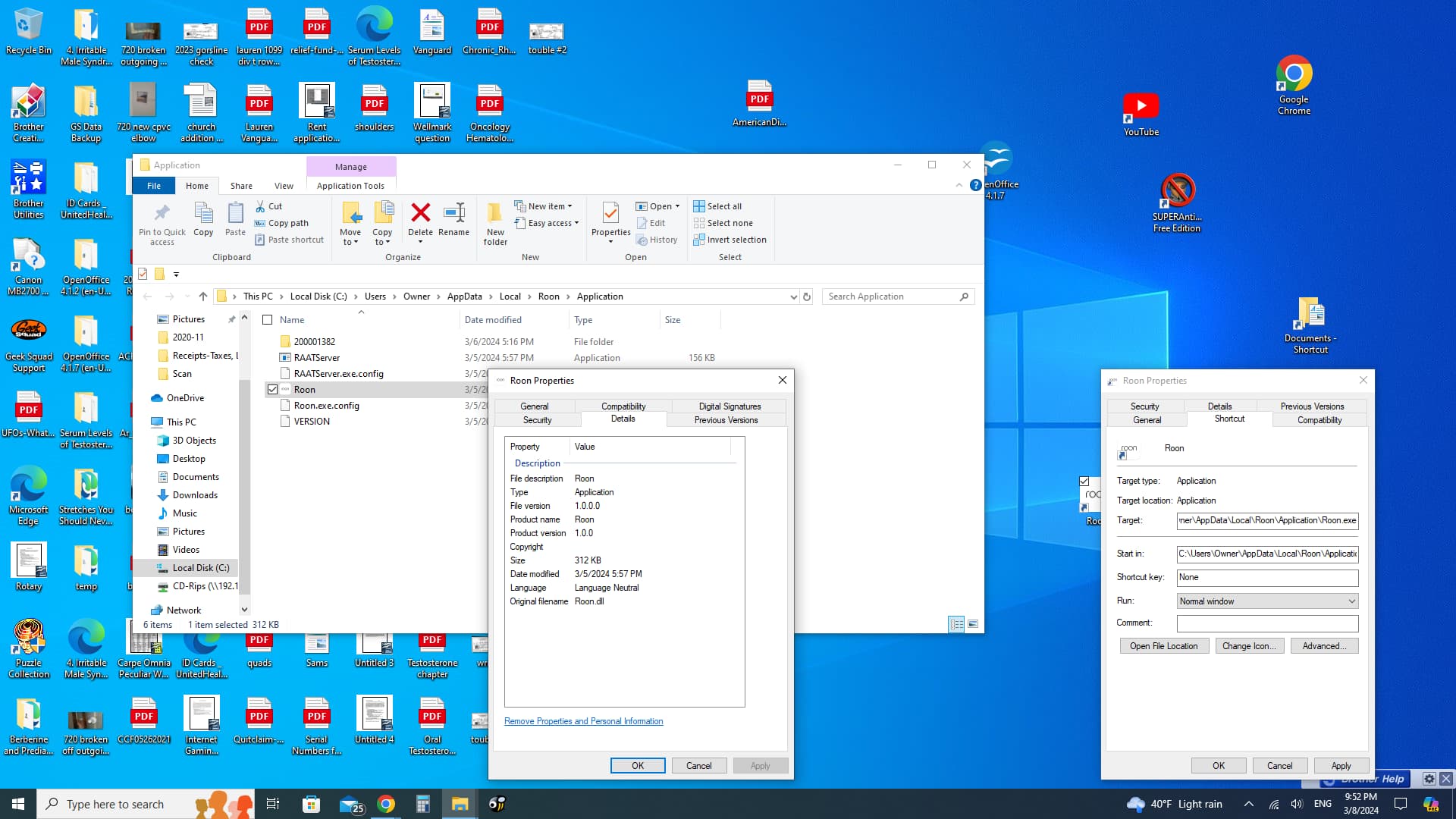Click Cancel in shortcut Roon Properties window
Viewport: 1456px width, 819px height.
(1279, 766)
